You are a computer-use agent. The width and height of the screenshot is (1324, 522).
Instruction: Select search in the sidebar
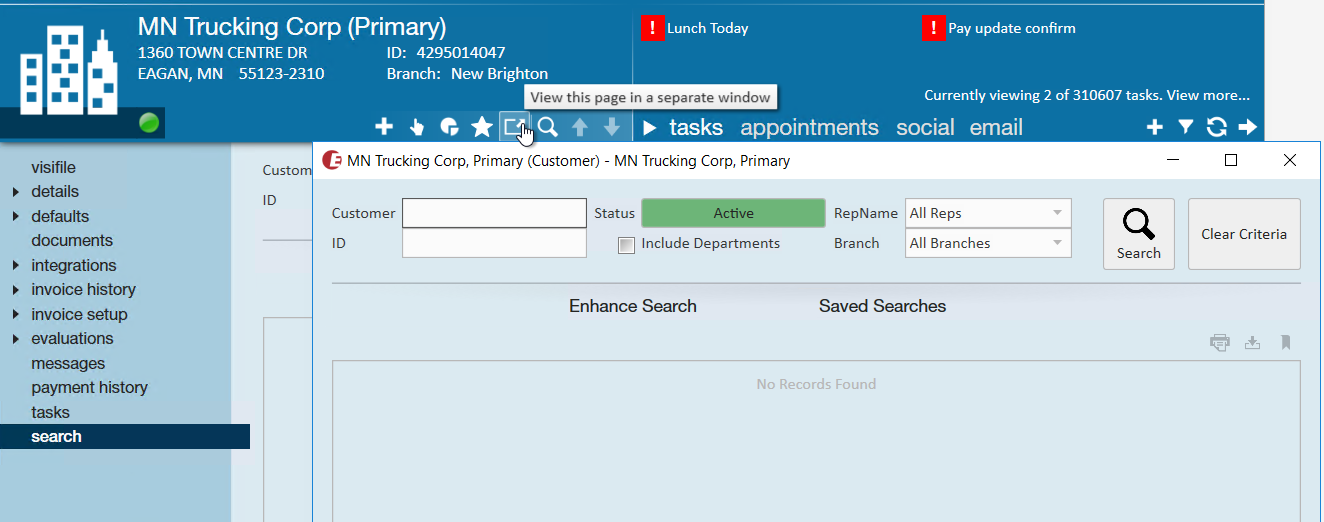tap(125, 436)
